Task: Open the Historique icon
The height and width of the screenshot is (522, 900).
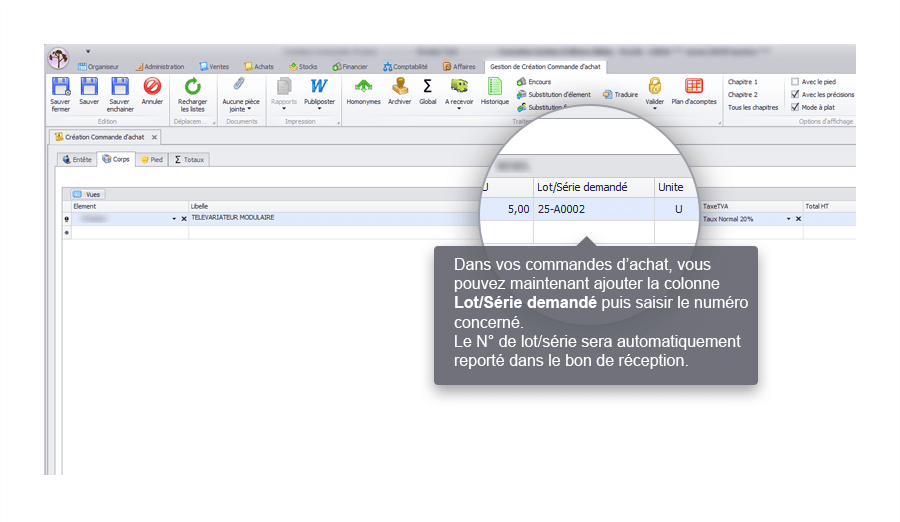Action: [494, 87]
